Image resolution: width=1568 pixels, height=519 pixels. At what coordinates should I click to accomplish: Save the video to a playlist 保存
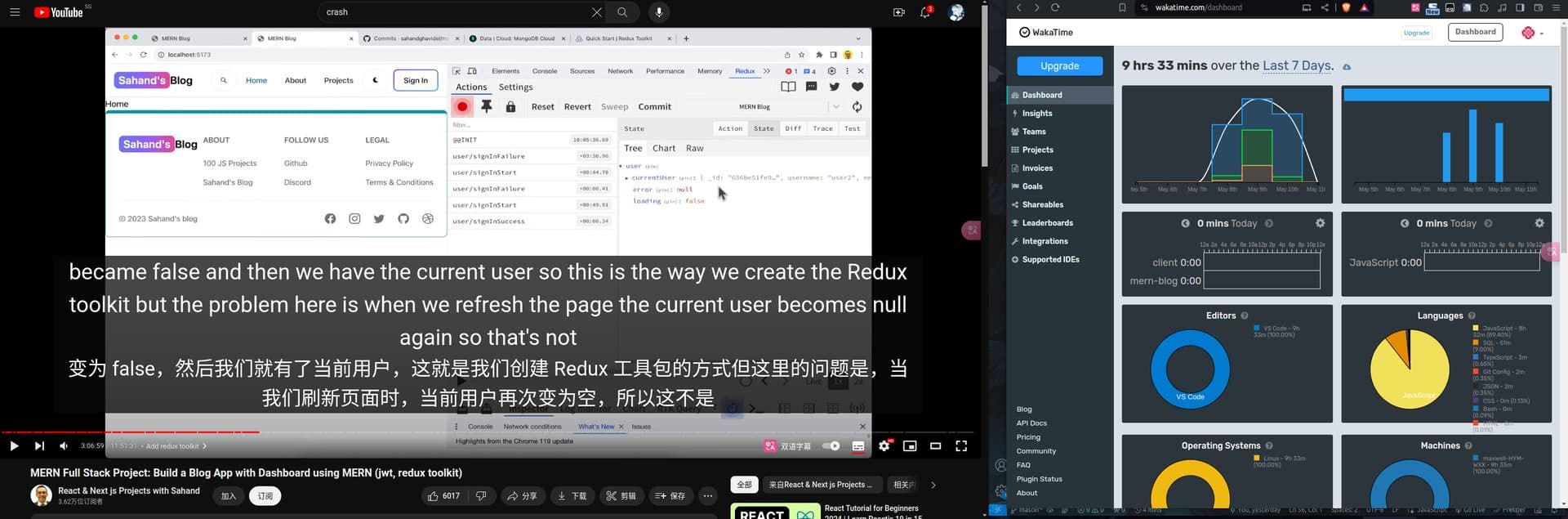(x=670, y=495)
